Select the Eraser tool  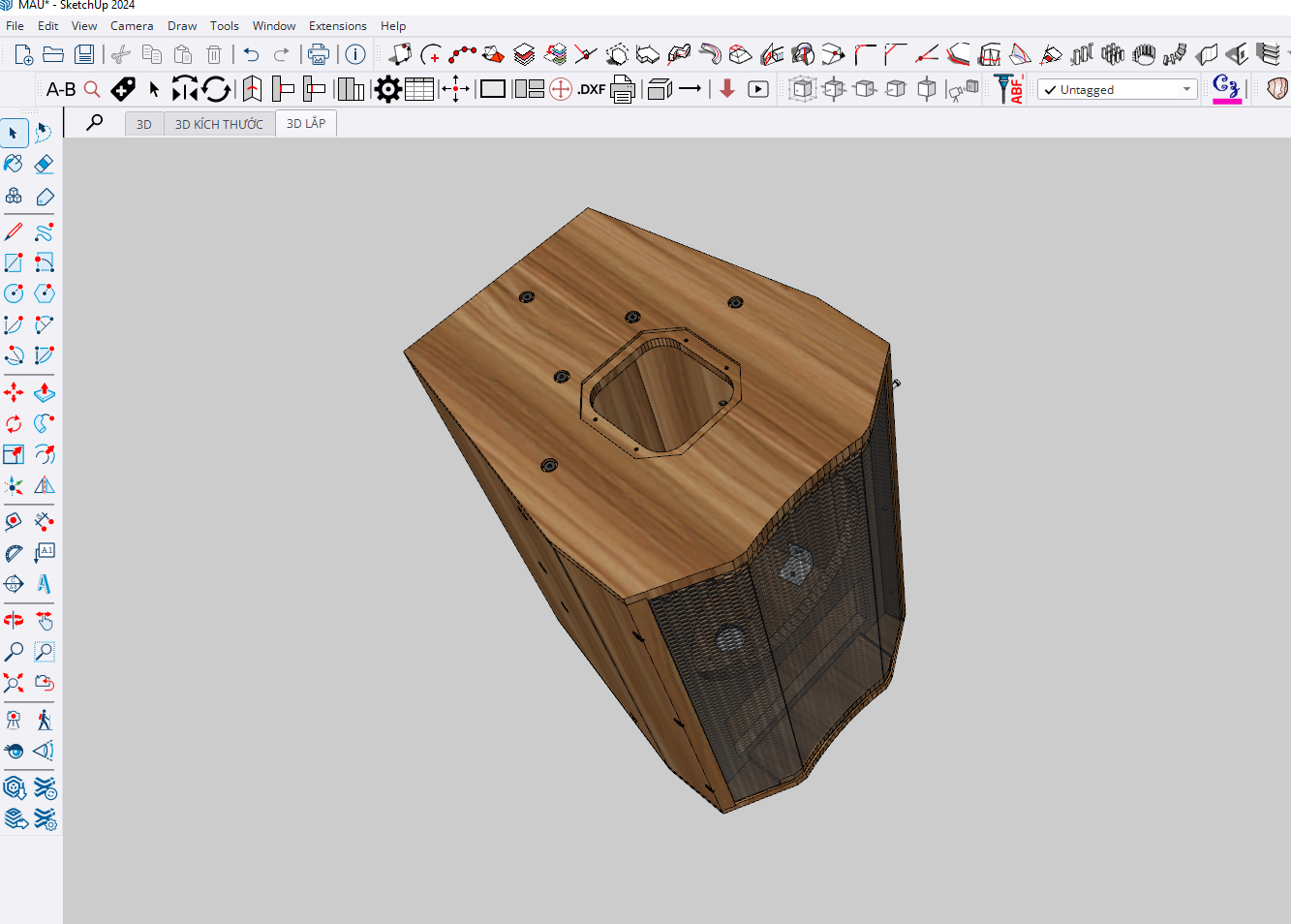pyautogui.click(x=44, y=164)
